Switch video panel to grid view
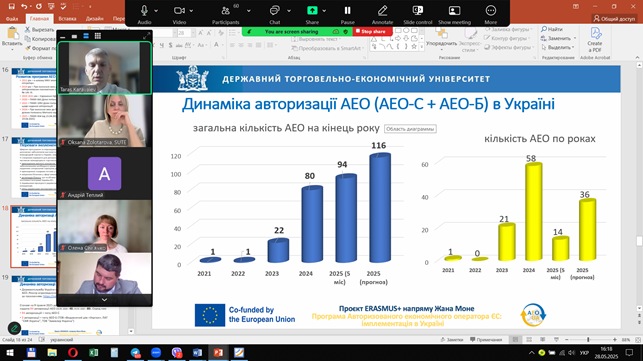Viewport: 643px width, 361px height. pyautogui.click(x=98, y=36)
